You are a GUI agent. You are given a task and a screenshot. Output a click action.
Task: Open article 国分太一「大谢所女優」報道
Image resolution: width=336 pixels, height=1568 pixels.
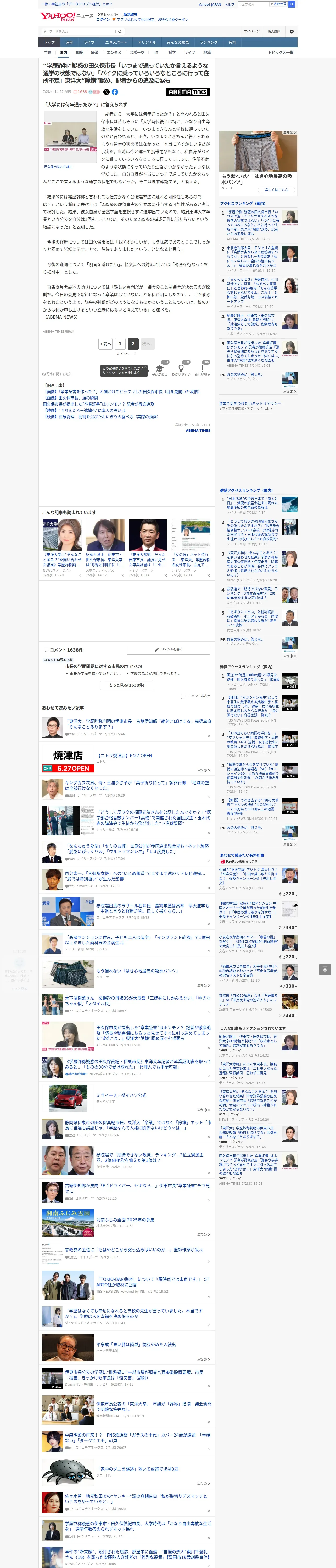[x=135, y=876]
